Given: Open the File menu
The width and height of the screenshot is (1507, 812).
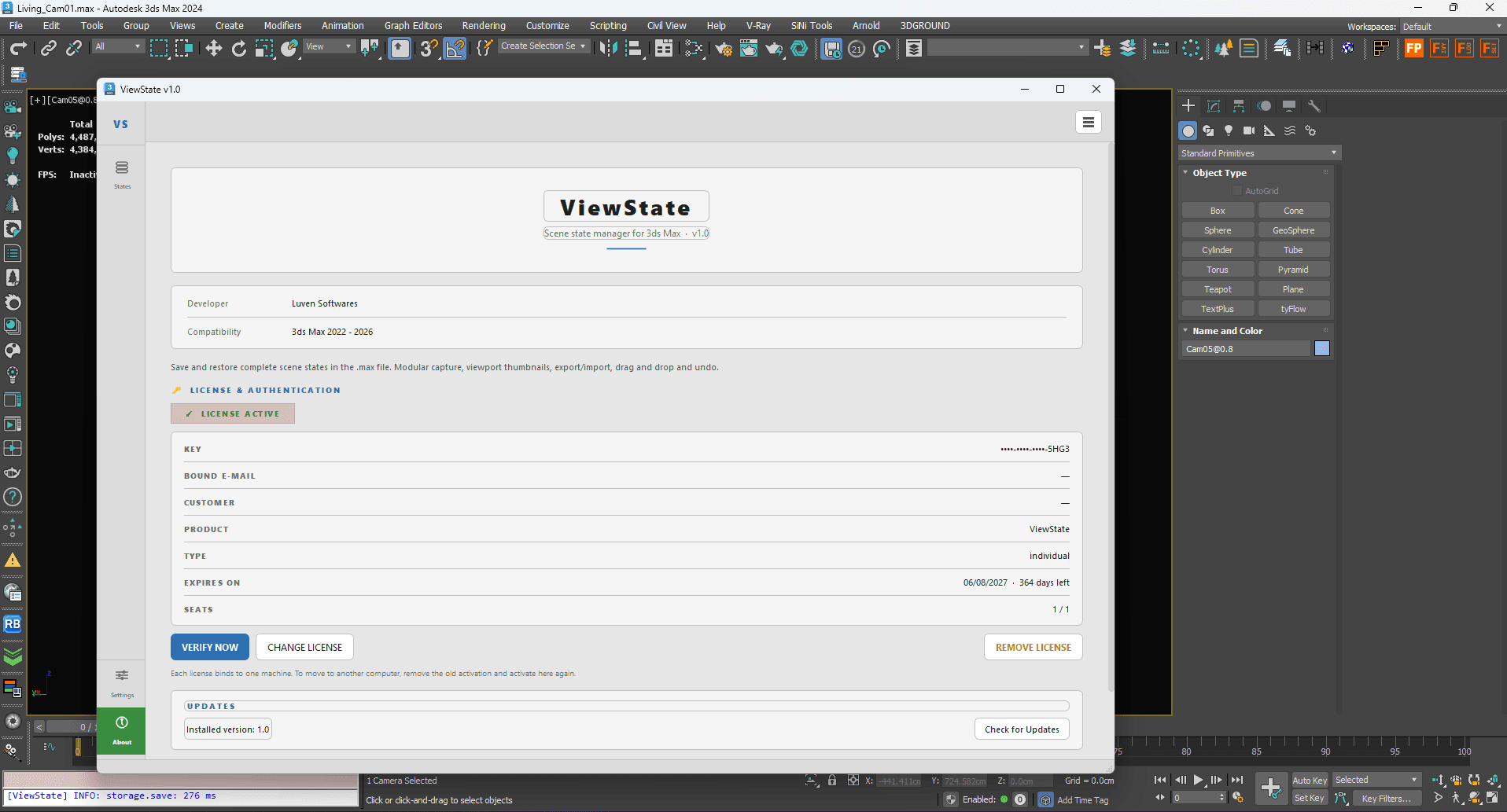Looking at the screenshot, I should [16, 25].
